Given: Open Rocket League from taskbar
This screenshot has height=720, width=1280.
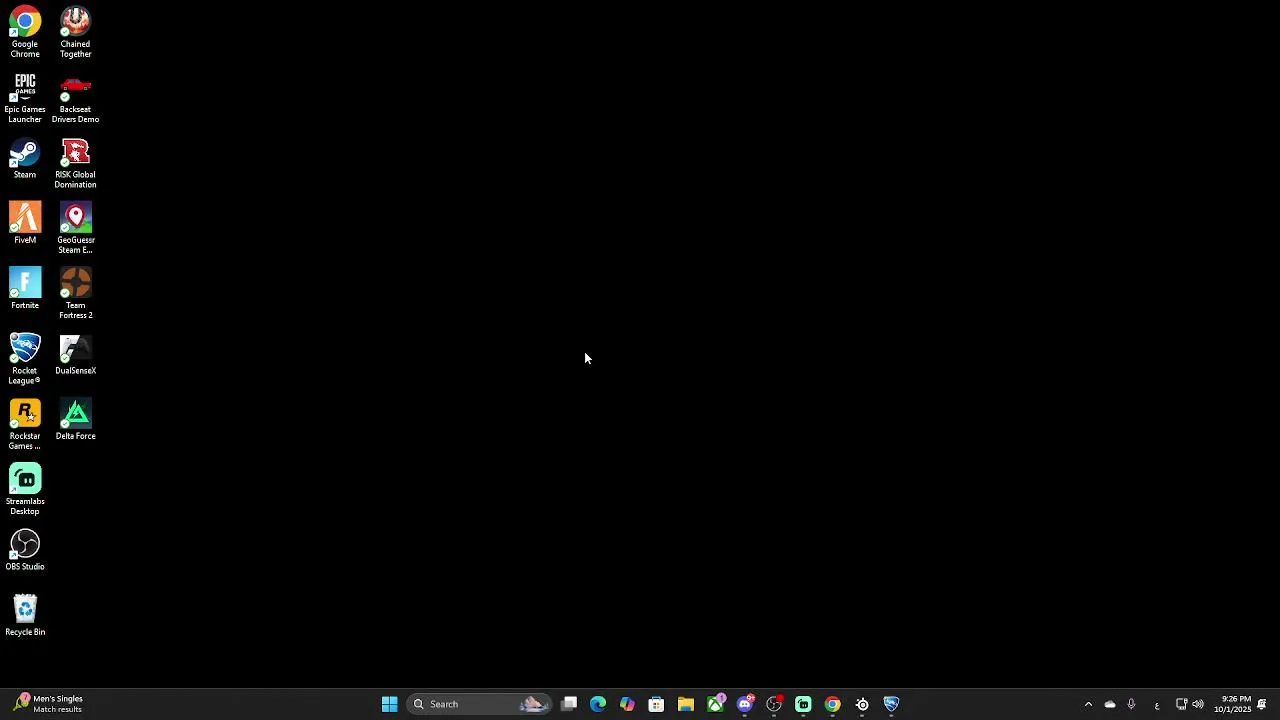Looking at the screenshot, I should point(891,704).
